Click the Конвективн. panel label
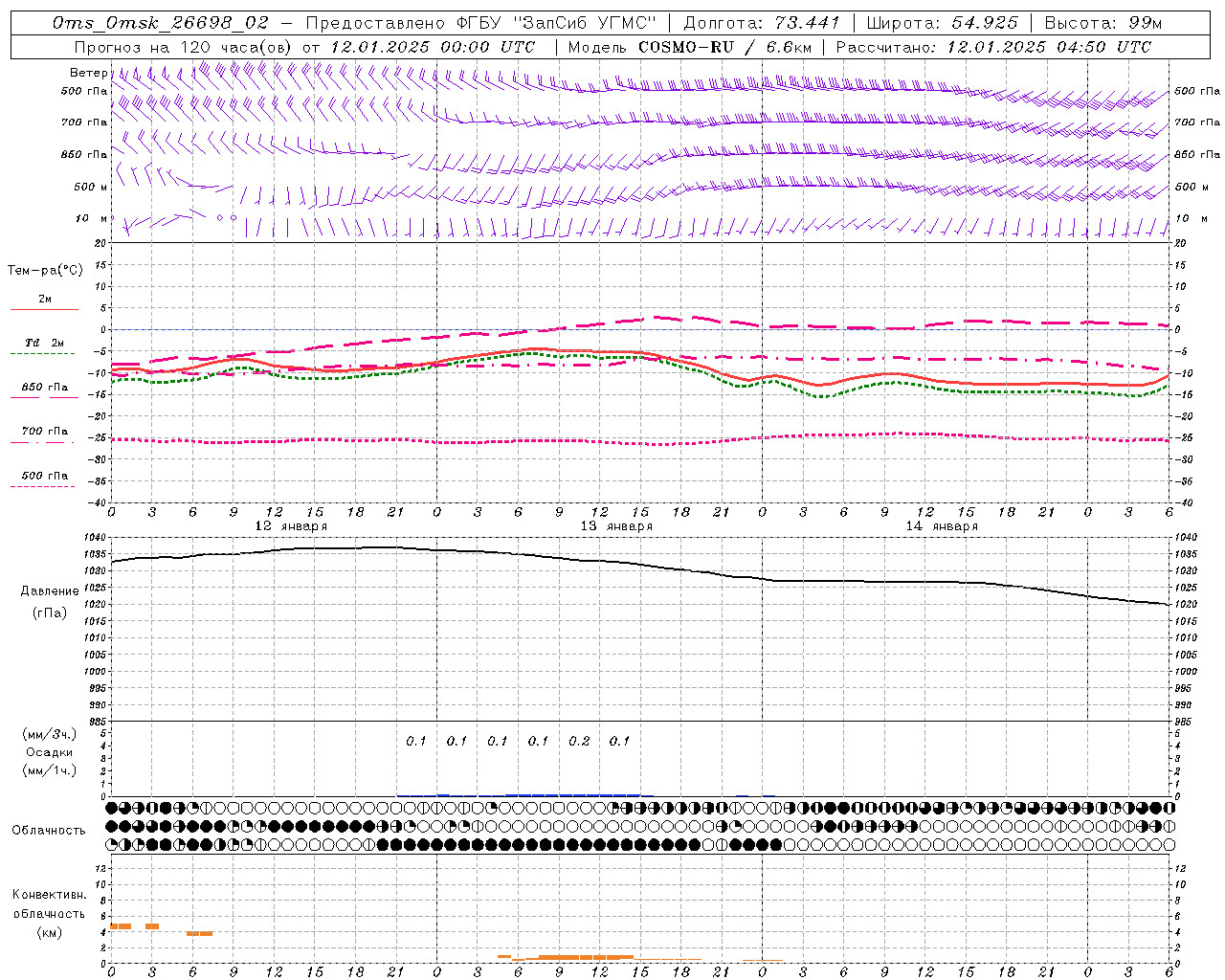 [x=50, y=895]
